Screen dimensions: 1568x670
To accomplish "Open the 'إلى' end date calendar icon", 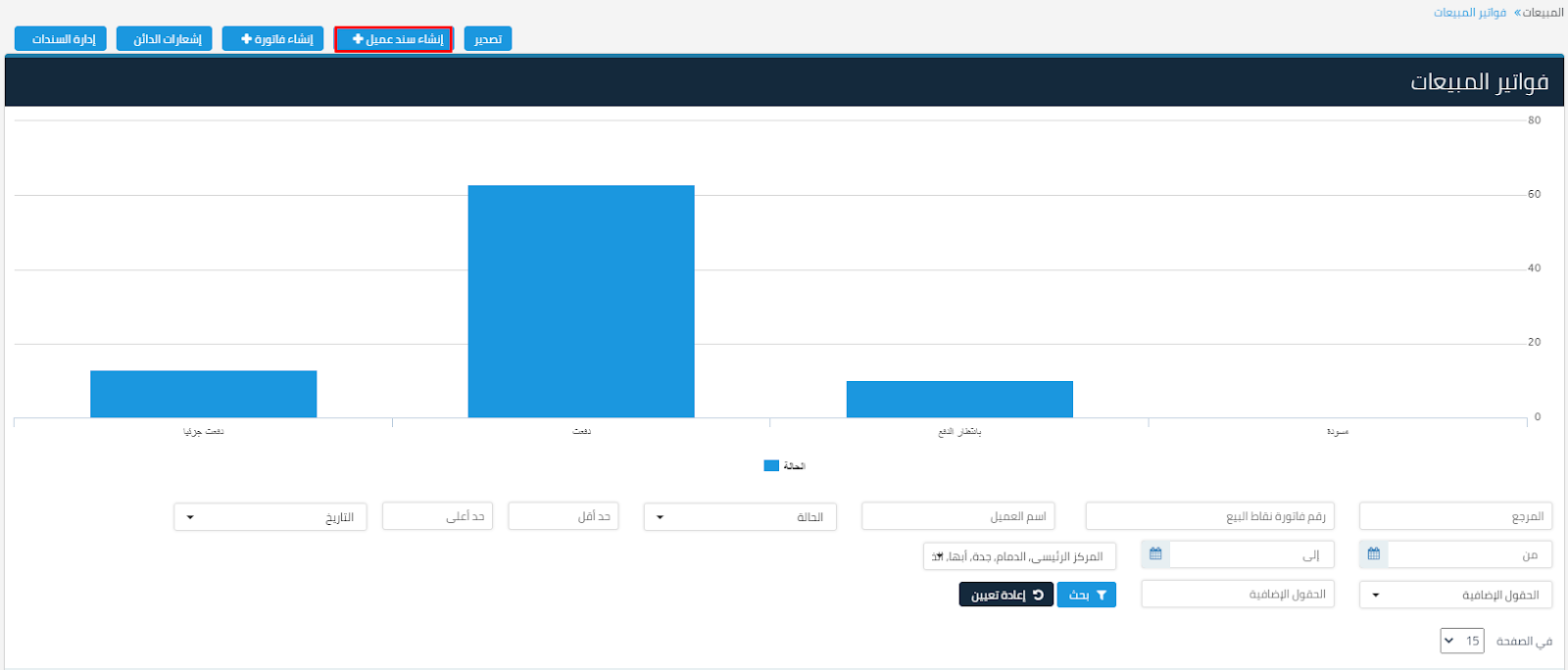I will click(1155, 554).
